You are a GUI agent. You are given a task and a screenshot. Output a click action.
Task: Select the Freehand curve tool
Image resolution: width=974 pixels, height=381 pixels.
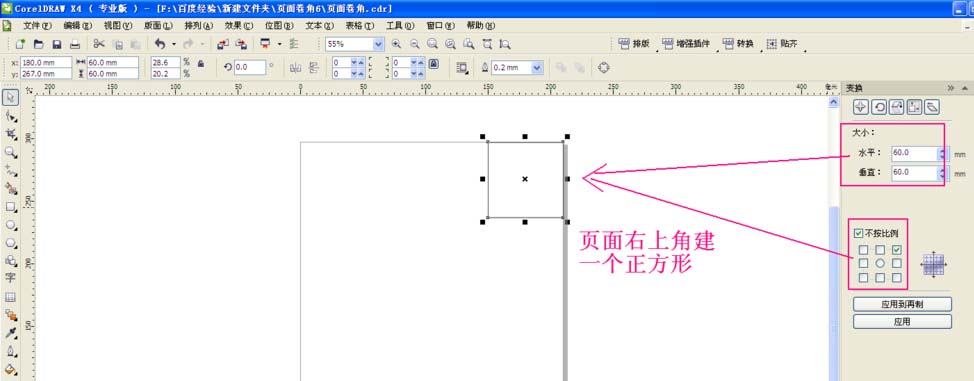coord(11,170)
